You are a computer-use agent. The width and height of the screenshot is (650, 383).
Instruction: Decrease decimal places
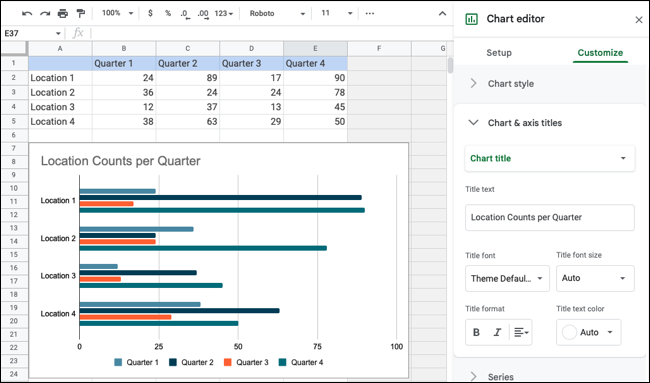185,14
